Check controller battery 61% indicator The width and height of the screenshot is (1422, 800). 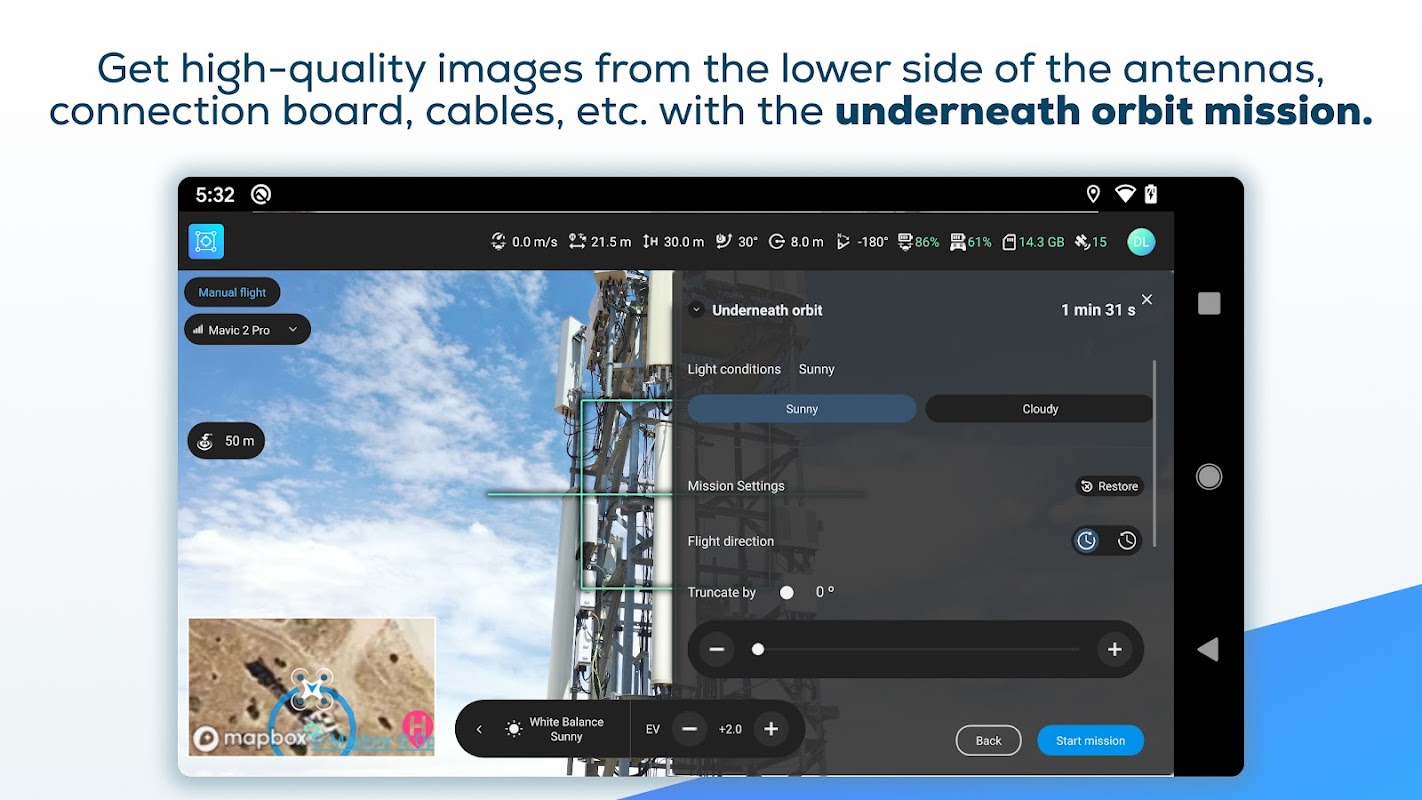pos(971,242)
